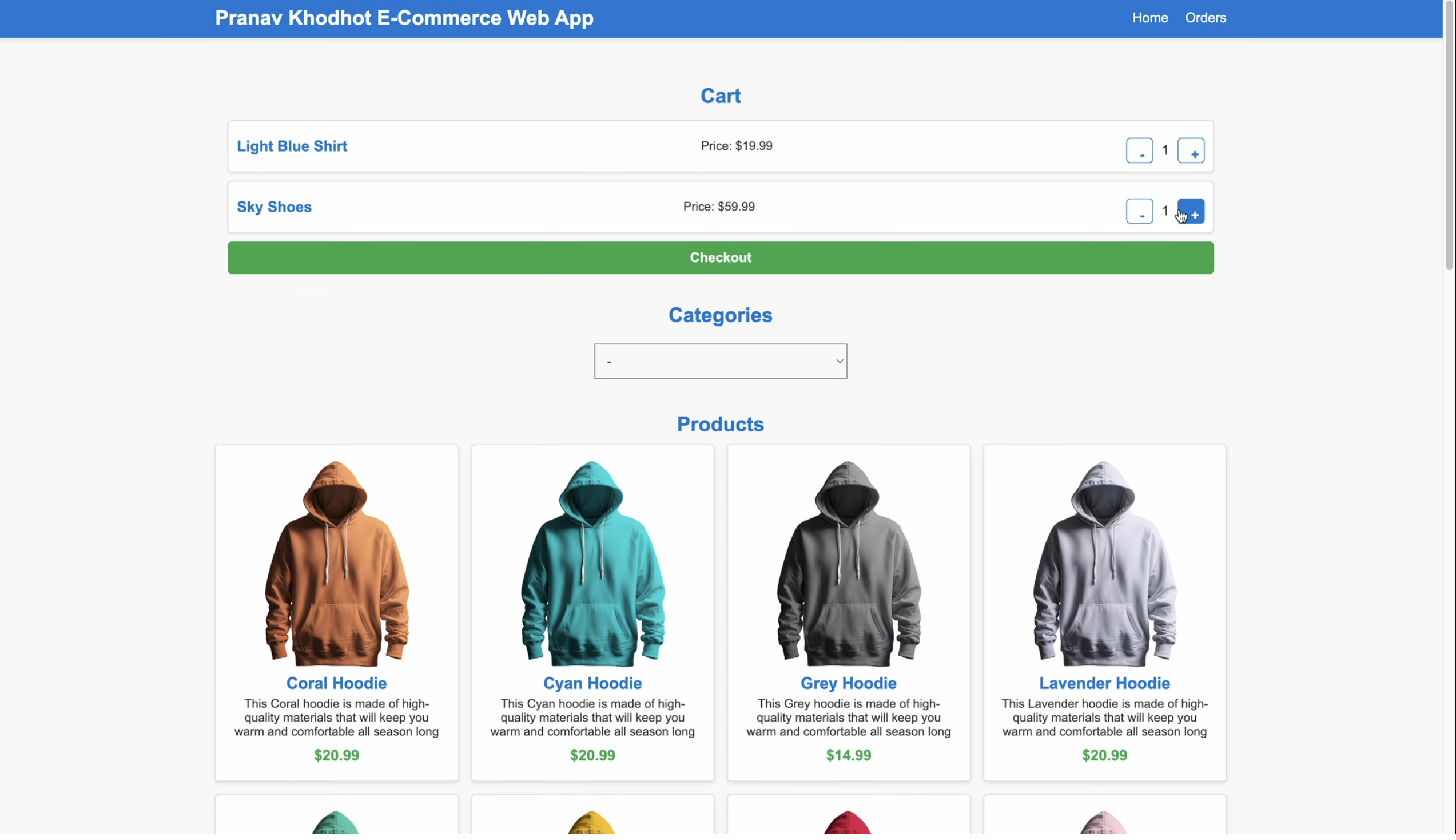Click the Coral Hoodie $20.99 price
The width and height of the screenshot is (1456, 840).
click(337, 756)
